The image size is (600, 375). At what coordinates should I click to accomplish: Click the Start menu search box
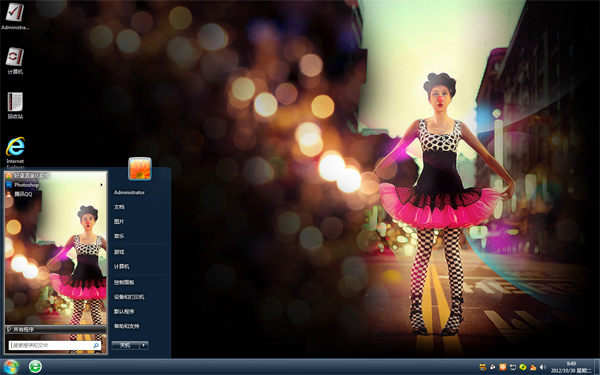point(55,345)
